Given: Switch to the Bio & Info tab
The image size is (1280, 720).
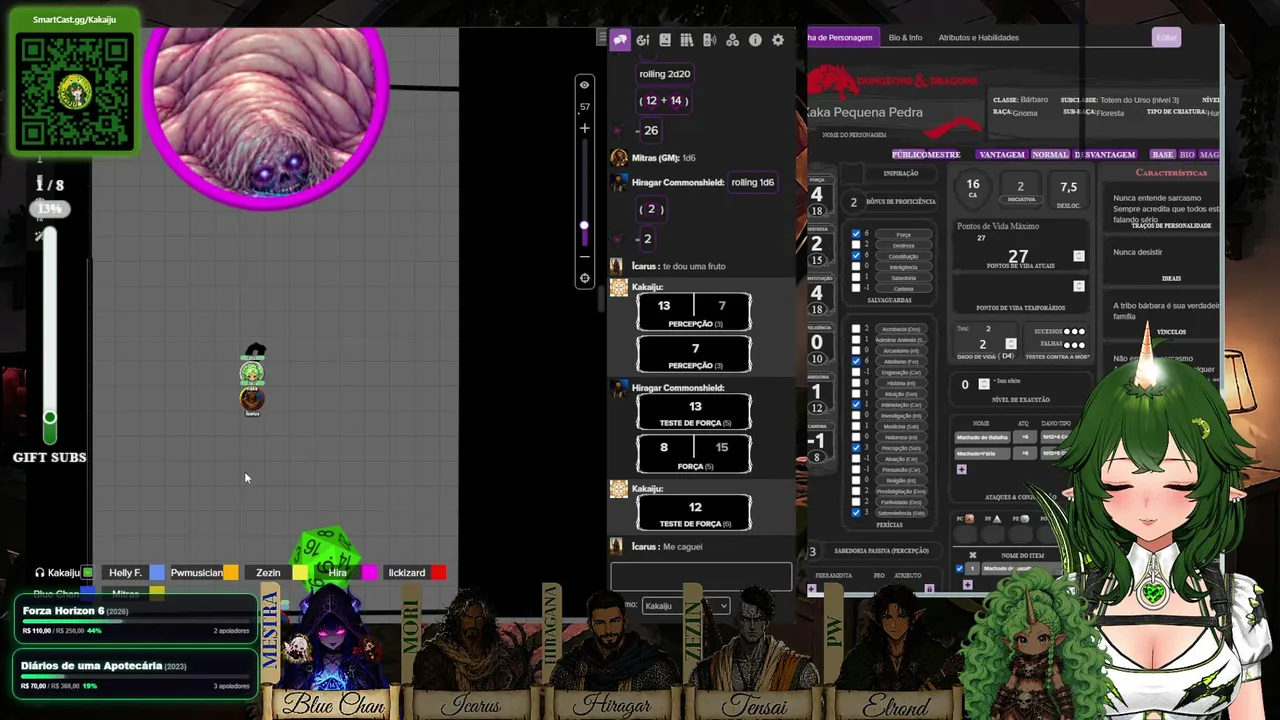Looking at the screenshot, I should pyautogui.click(x=905, y=38).
